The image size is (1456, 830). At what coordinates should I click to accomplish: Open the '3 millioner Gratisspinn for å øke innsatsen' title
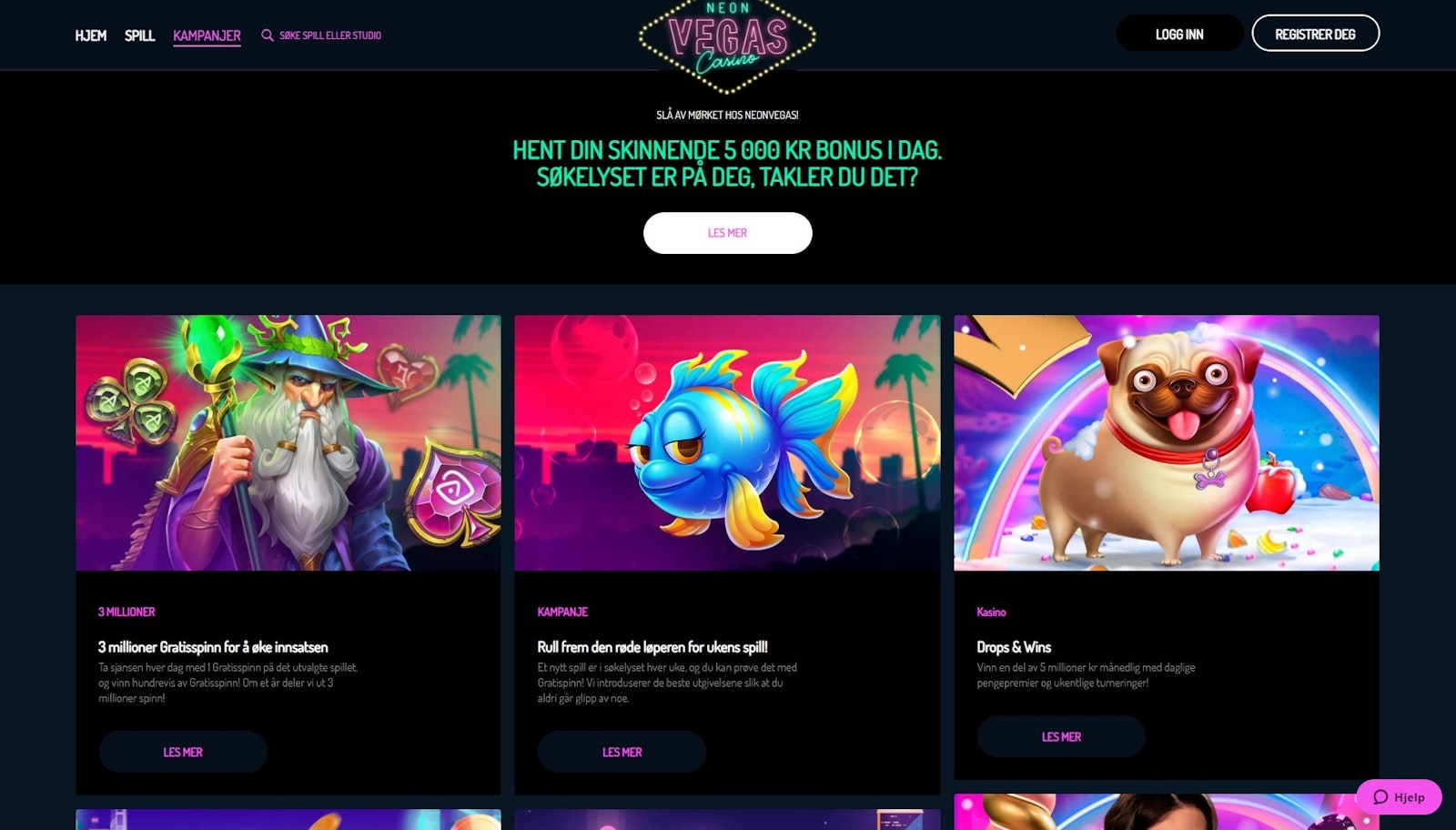[x=213, y=647]
